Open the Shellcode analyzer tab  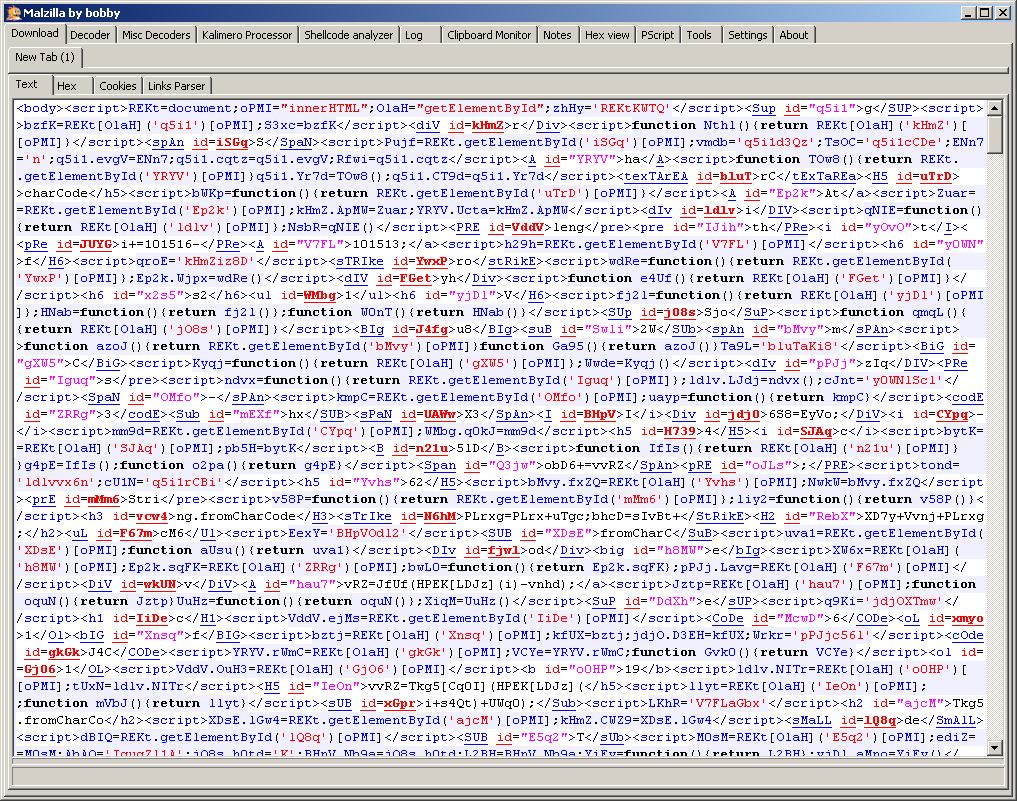pos(349,35)
